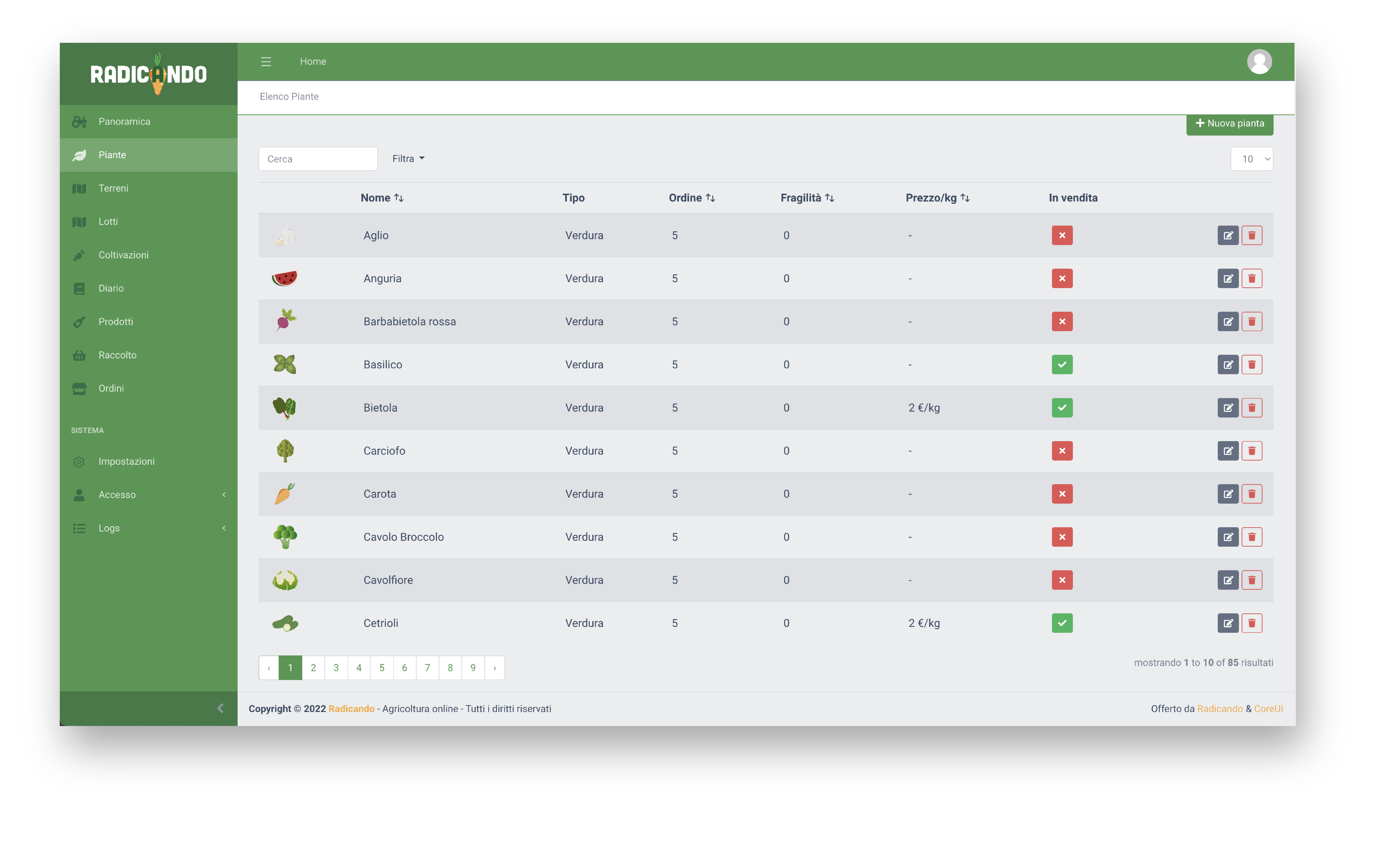Go to page 5 in pagination
This screenshot has width=1400, height=851.
[381, 667]
